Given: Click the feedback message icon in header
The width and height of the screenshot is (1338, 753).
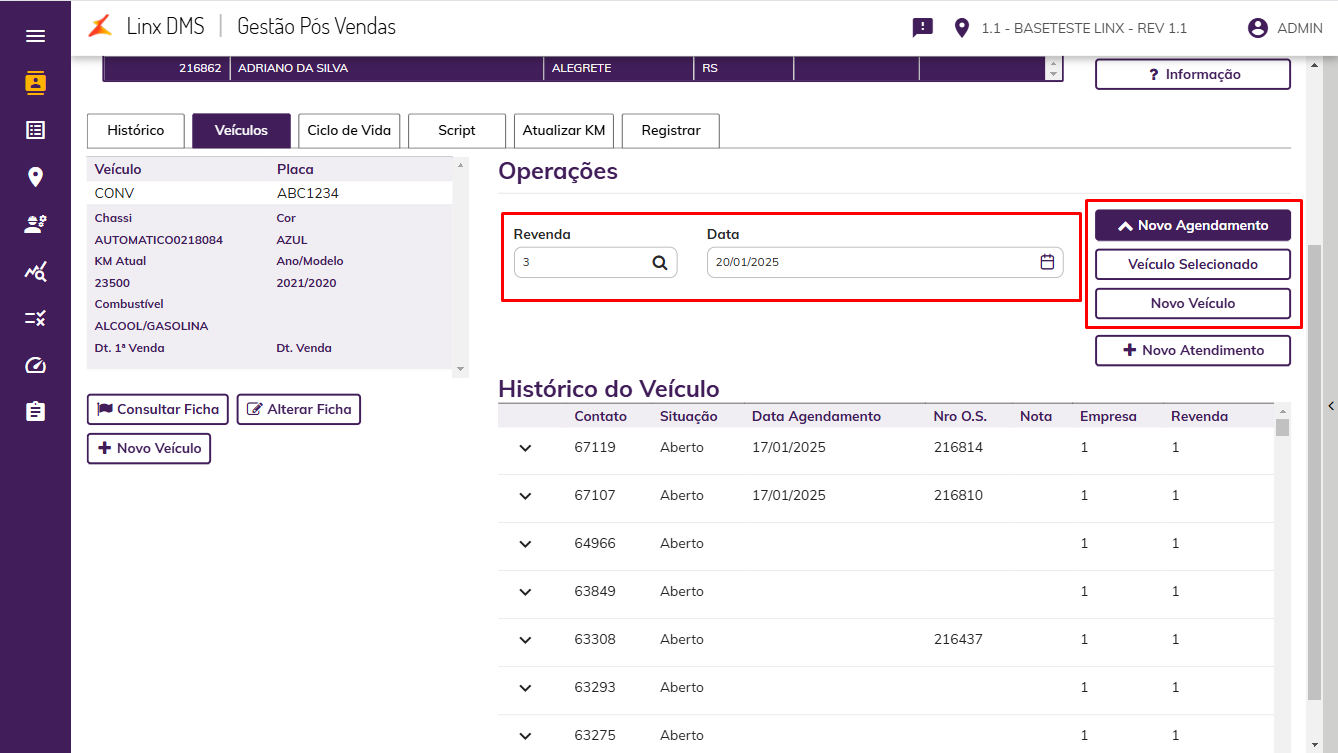Looking at the screenshot, I should [x=922, y=28].
